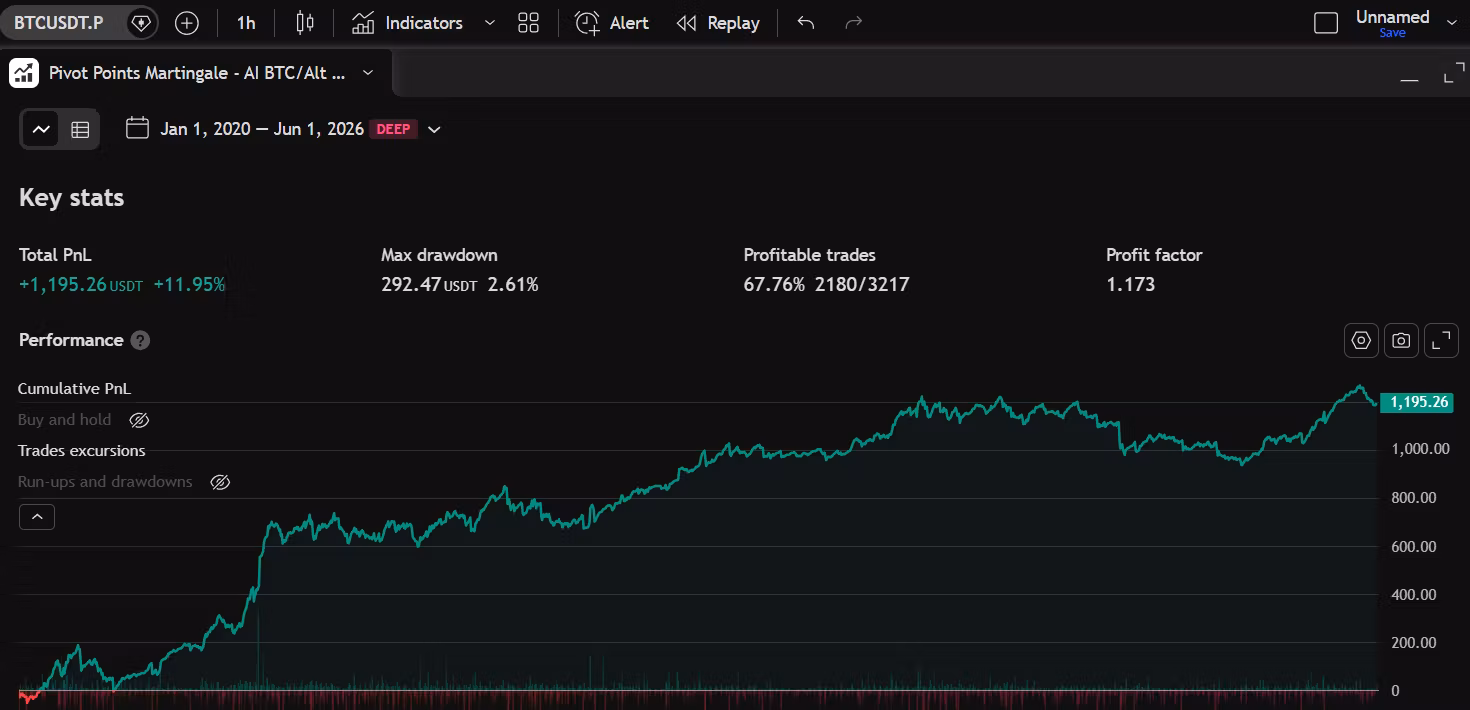Click the Total PnL label

coord(55,255)
